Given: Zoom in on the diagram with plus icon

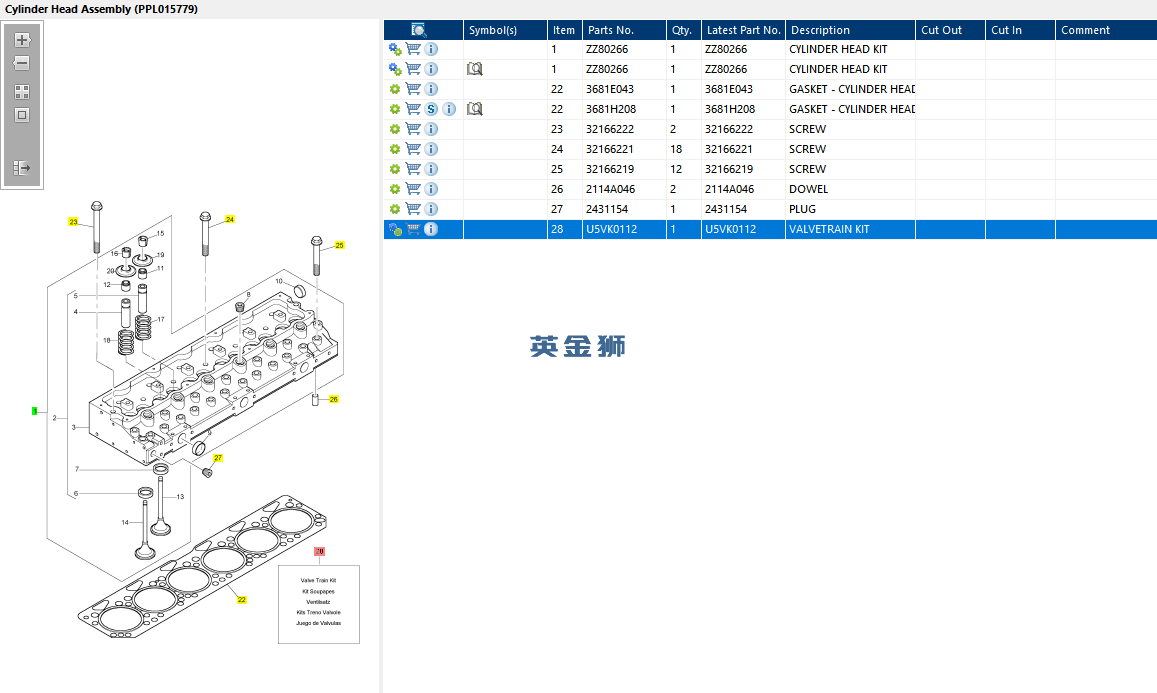Looking at the screenshot, I should (x=22, y=40).
